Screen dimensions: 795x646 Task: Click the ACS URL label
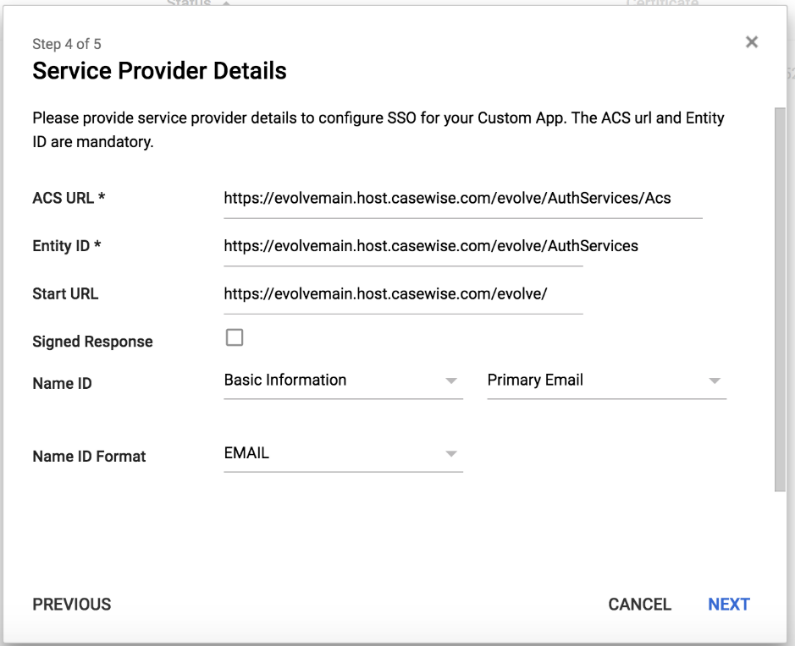point(69,199)
